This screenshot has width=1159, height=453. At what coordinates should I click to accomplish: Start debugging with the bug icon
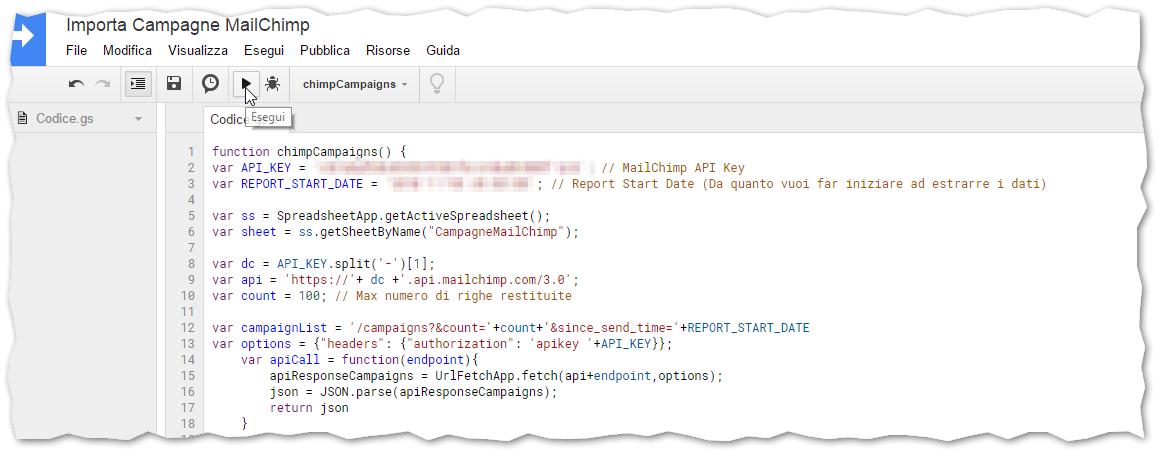pos(273,84)
